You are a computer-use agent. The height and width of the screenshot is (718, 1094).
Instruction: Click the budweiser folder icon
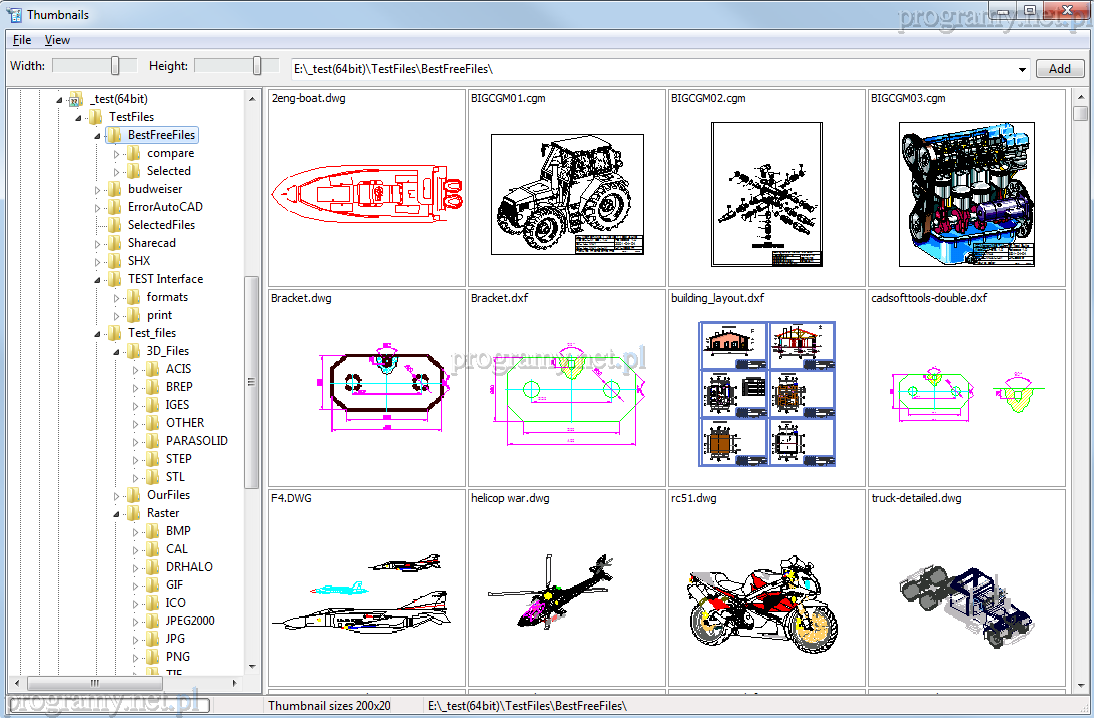113,189
